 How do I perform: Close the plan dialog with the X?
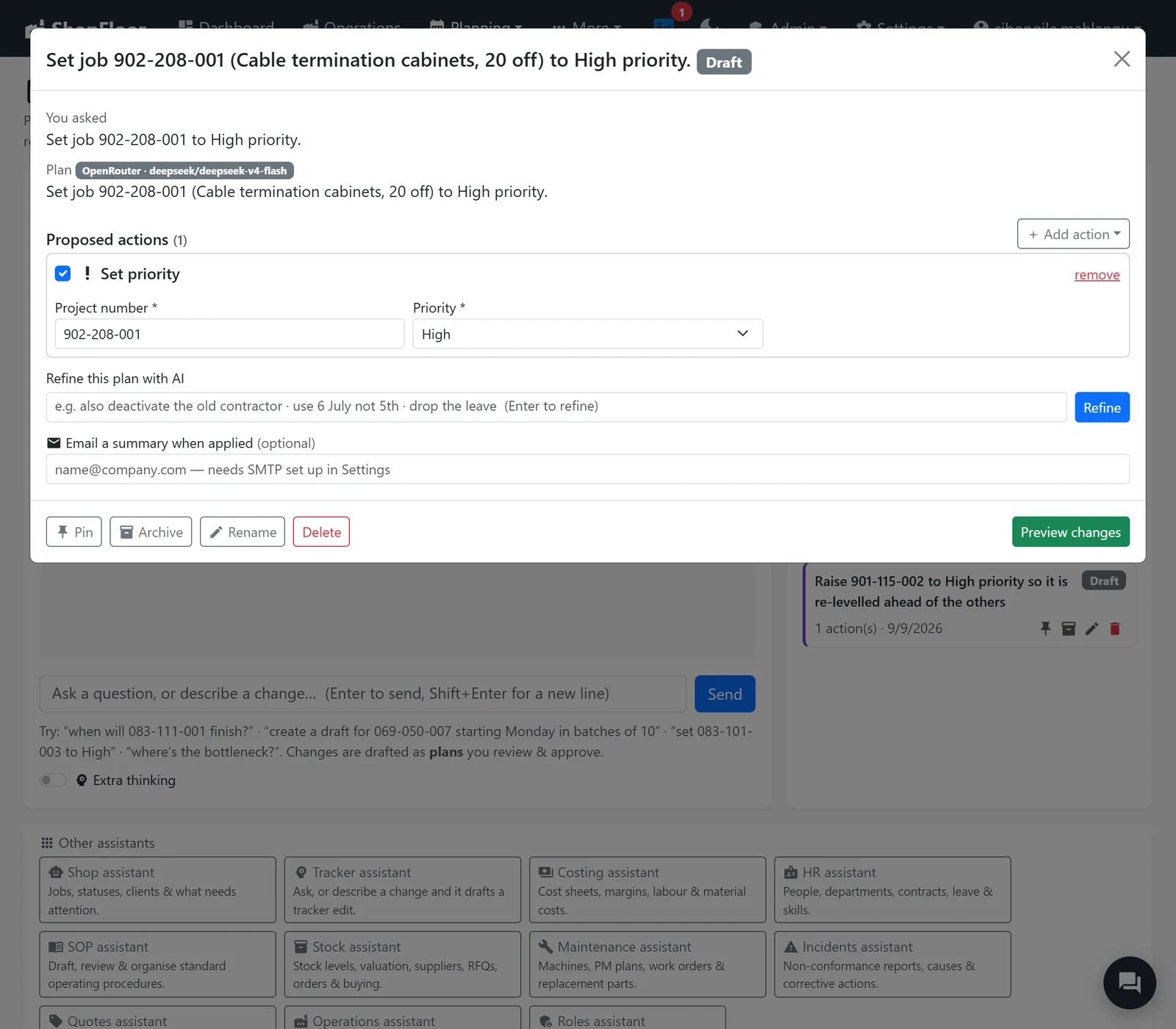(x=1122, y=59)
